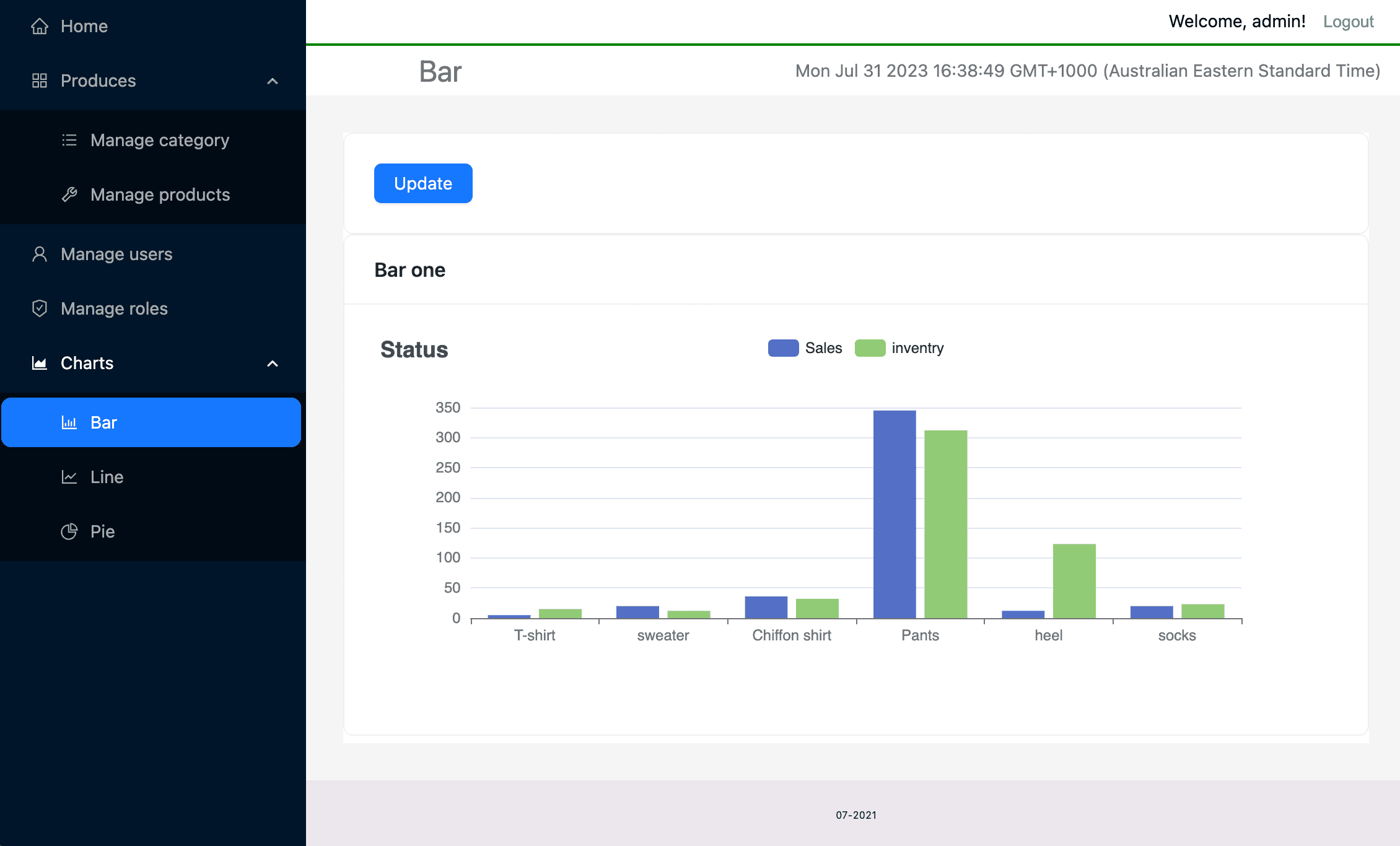This screenshot has width=1400, height=846.
Task: Toggle inventory legend visibility in bar chart
Action: point(900,348)
